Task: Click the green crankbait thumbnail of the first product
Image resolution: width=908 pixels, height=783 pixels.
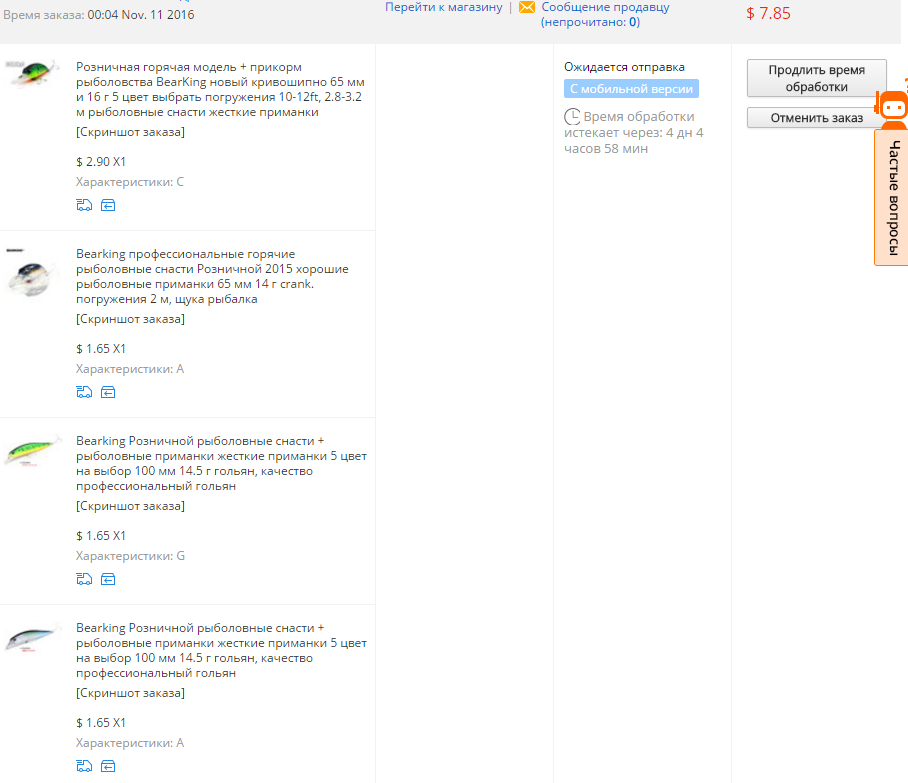Action: tap(32, 75)
